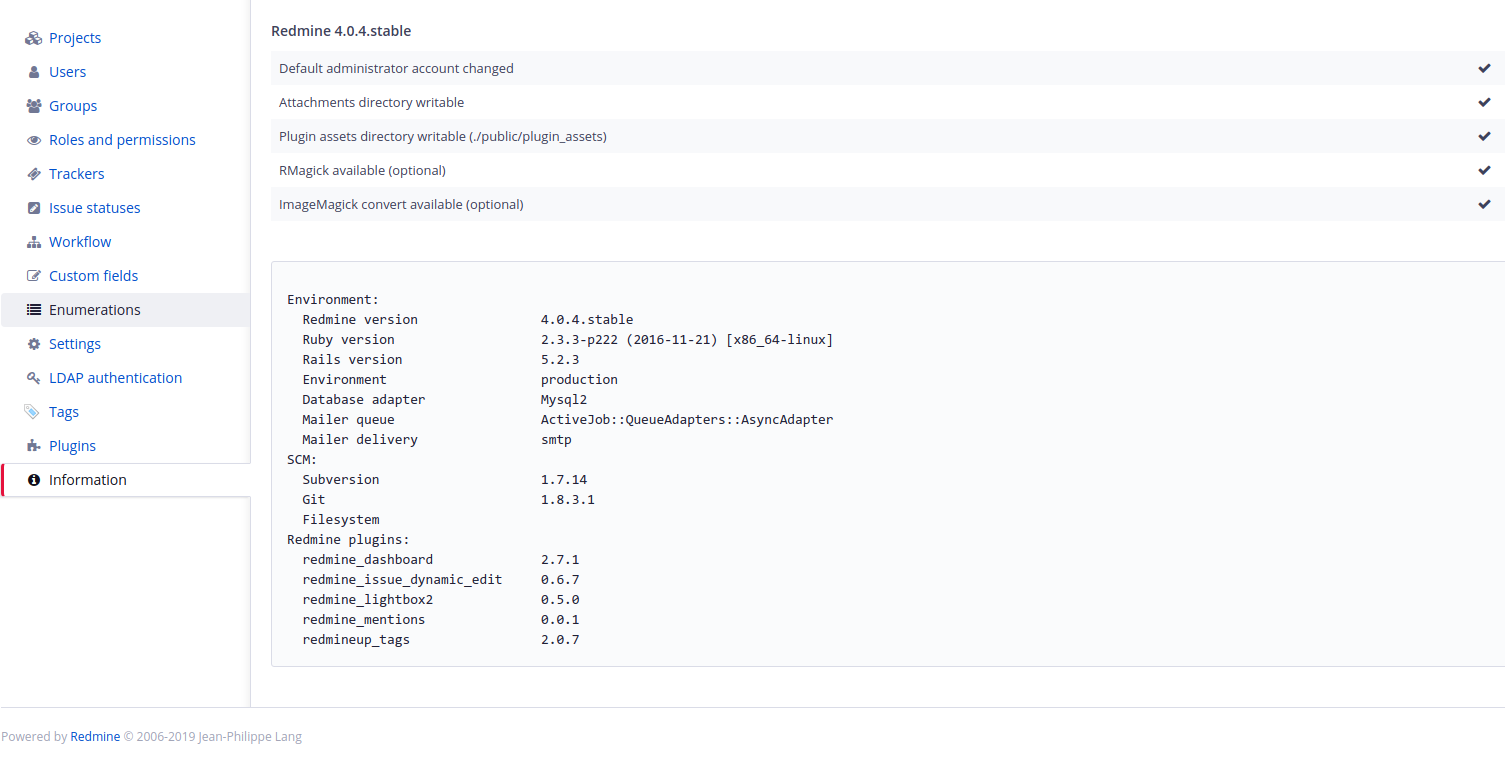The height and width of the screenshot is (768, 1505).
Task: Click the Information circle icon
Action: click(33, 480)
